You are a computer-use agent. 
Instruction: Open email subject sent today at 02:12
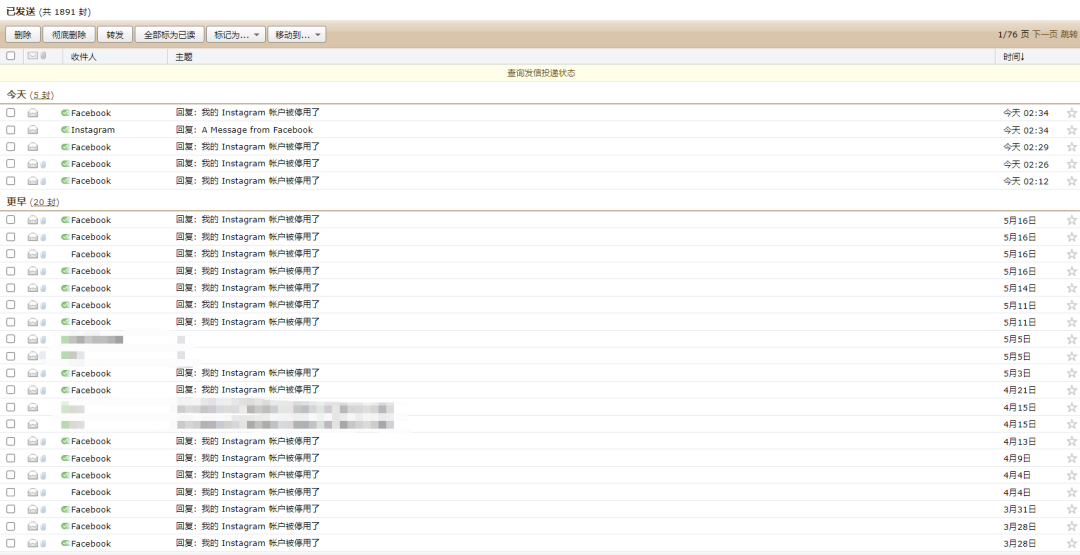pos(248,181)
